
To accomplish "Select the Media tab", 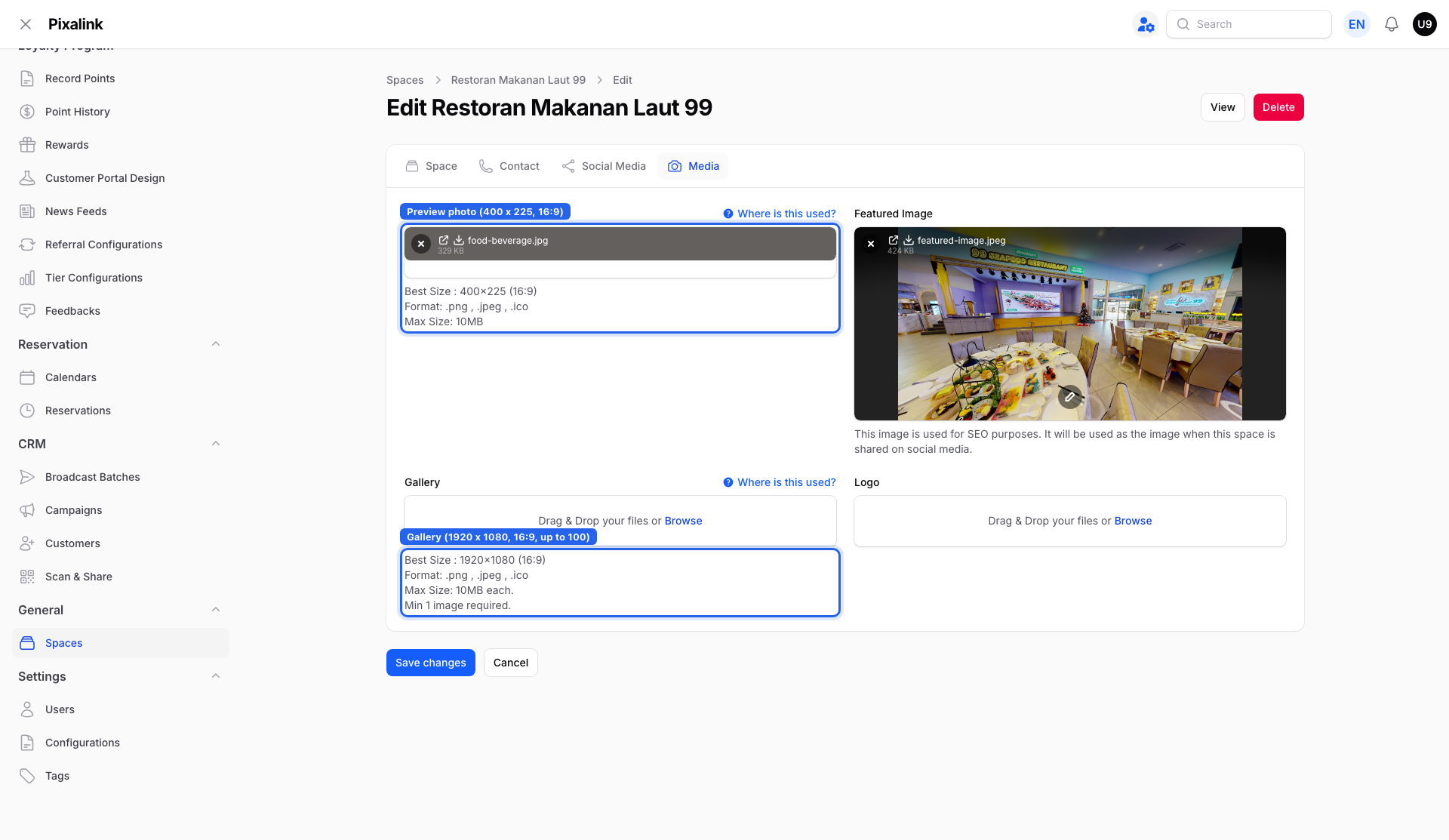I will [x=694, y=166].
